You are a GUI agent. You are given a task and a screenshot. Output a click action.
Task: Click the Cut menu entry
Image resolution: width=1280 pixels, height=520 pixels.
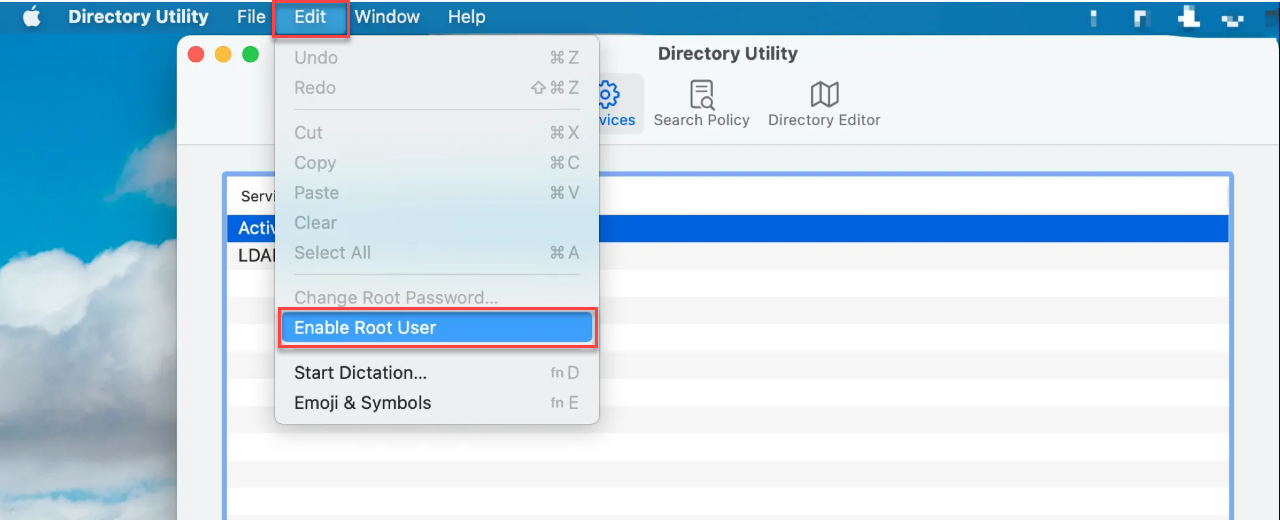tap(437, 133)
